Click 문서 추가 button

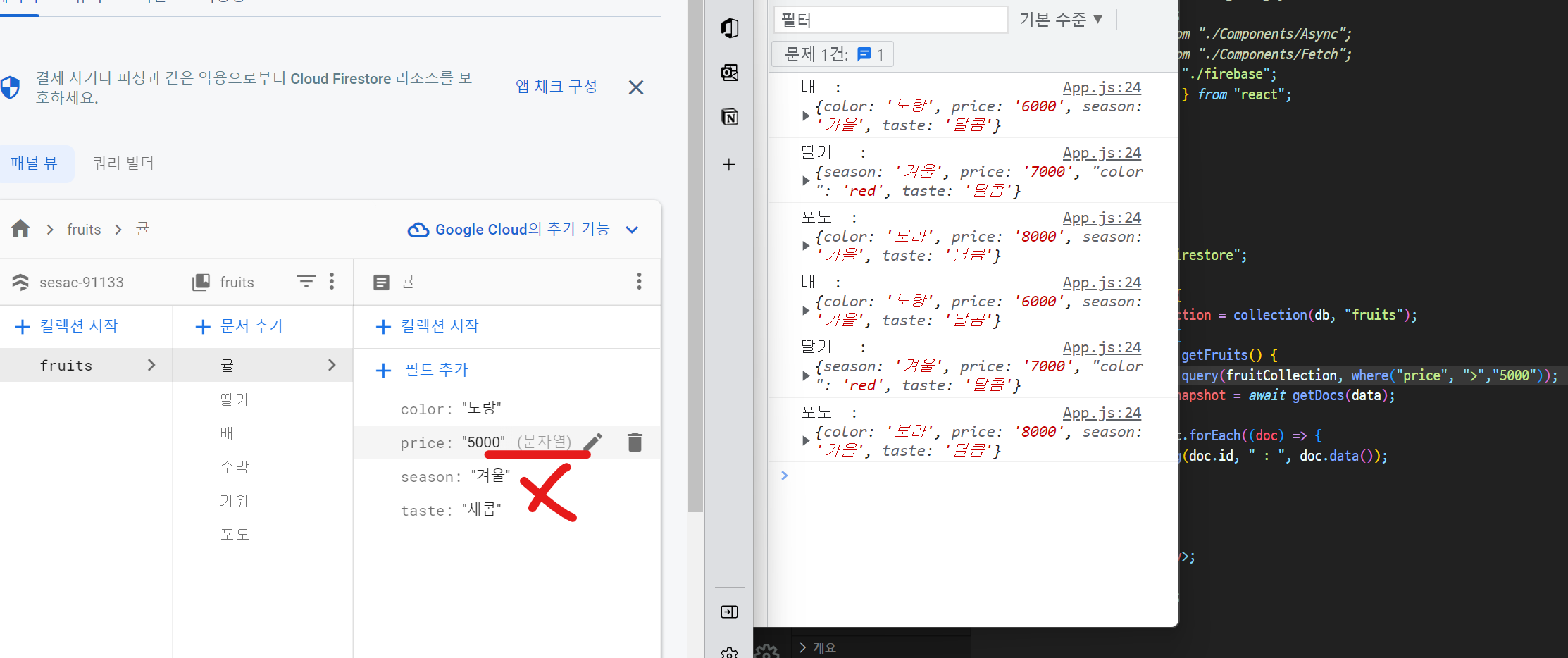tap(239, 326)
